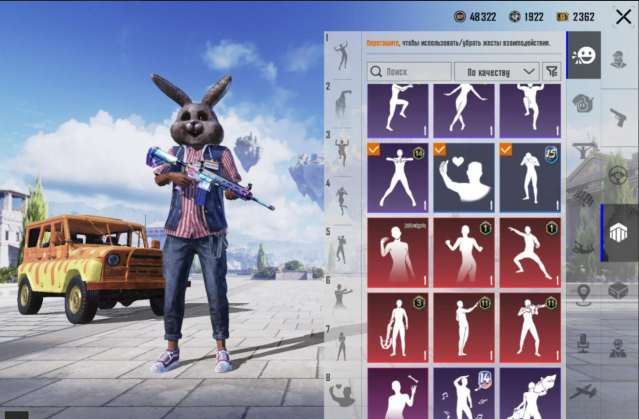Click the 2362 gold cash currency icon

[x=563, y=17]
